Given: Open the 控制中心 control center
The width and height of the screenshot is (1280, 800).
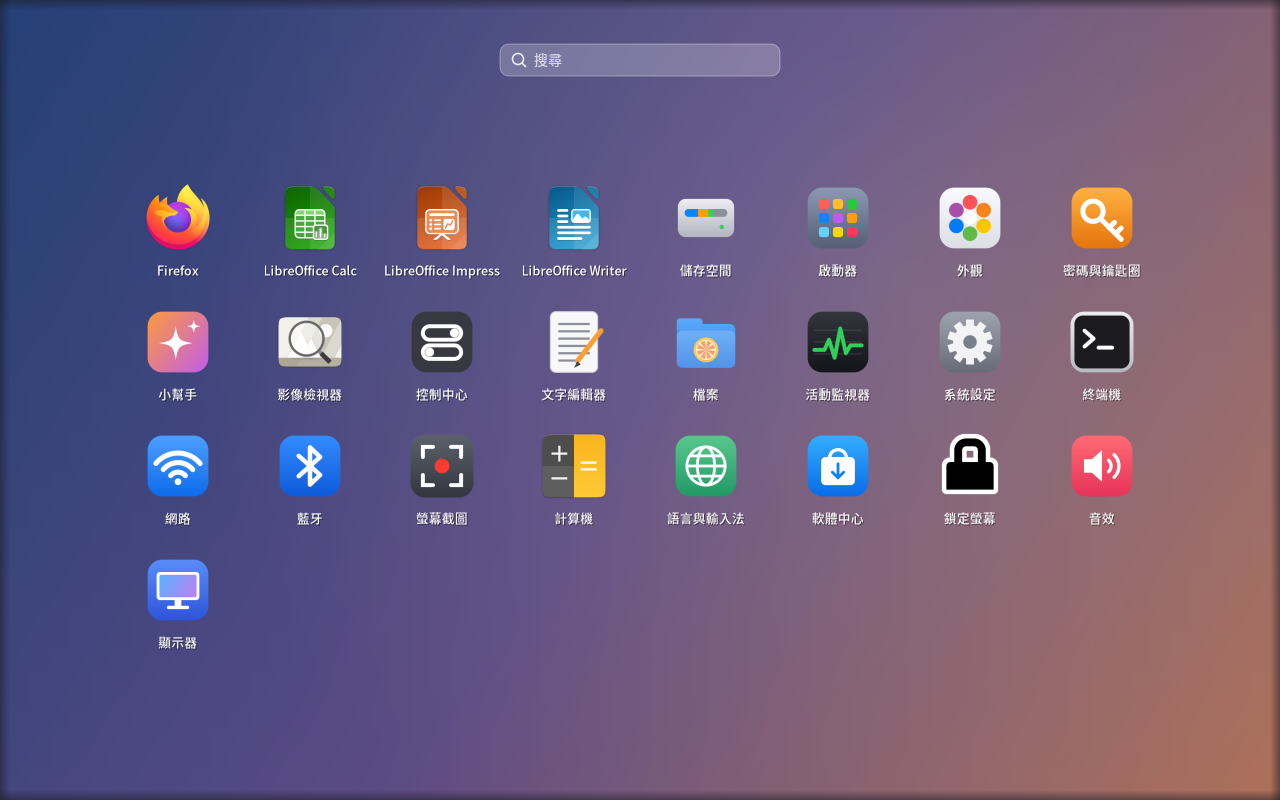Looking at the screenshot, I should coord(442,342).
